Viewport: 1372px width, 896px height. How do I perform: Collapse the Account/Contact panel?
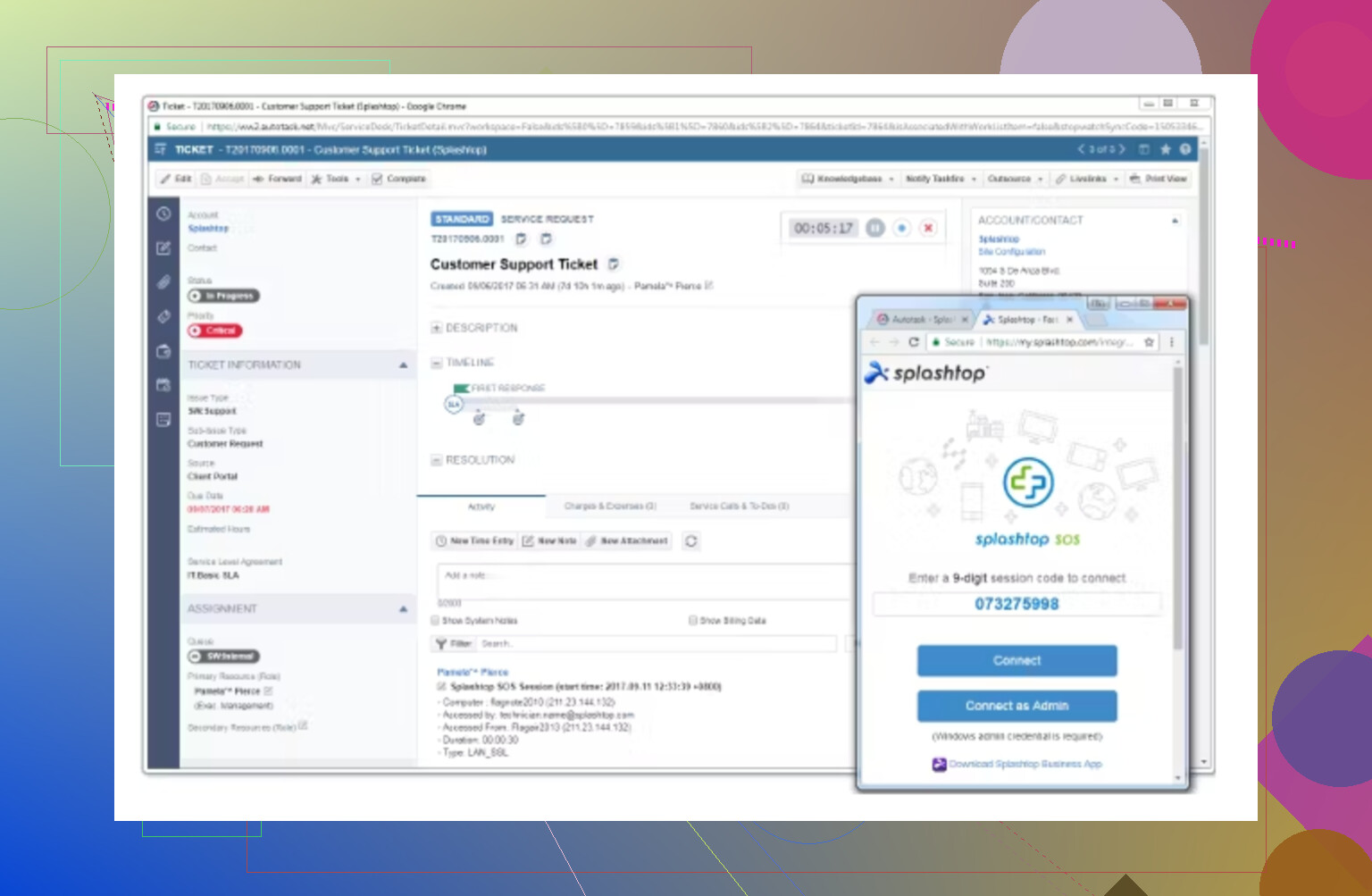point(1175,220)
